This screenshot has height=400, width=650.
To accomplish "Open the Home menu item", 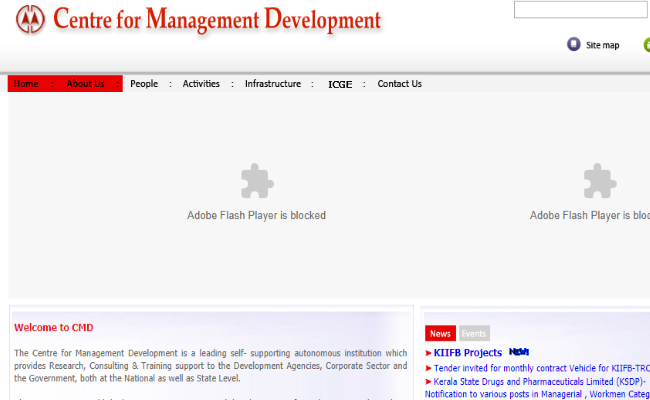I will coord(26,84).
